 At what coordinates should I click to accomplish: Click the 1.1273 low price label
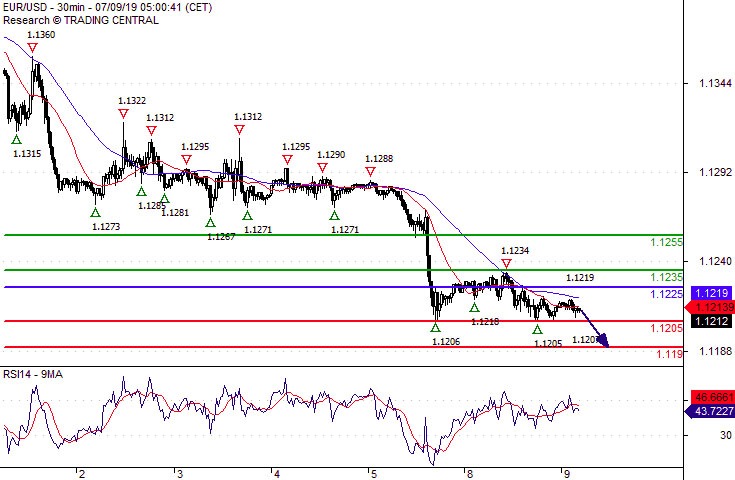coord(106,227)
